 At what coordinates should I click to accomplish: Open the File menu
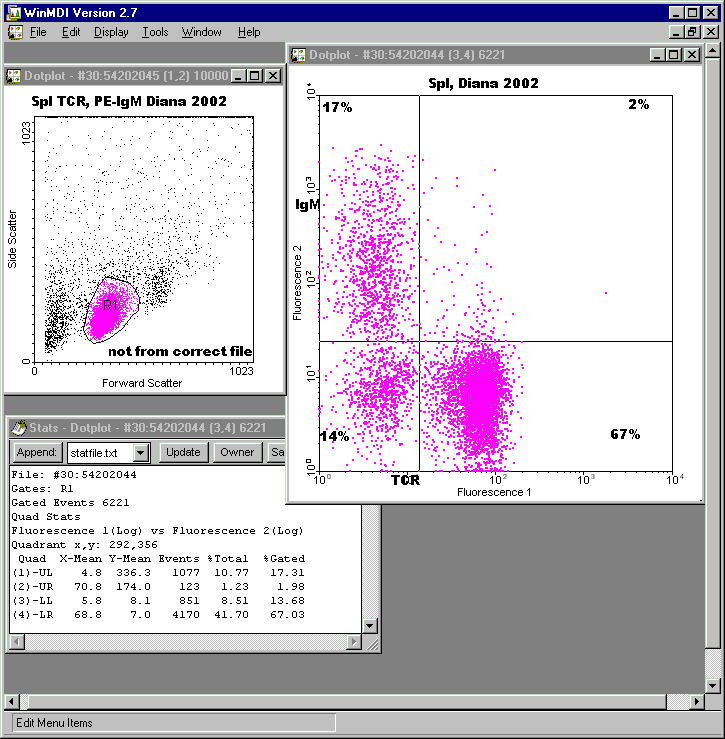[38, 32]
